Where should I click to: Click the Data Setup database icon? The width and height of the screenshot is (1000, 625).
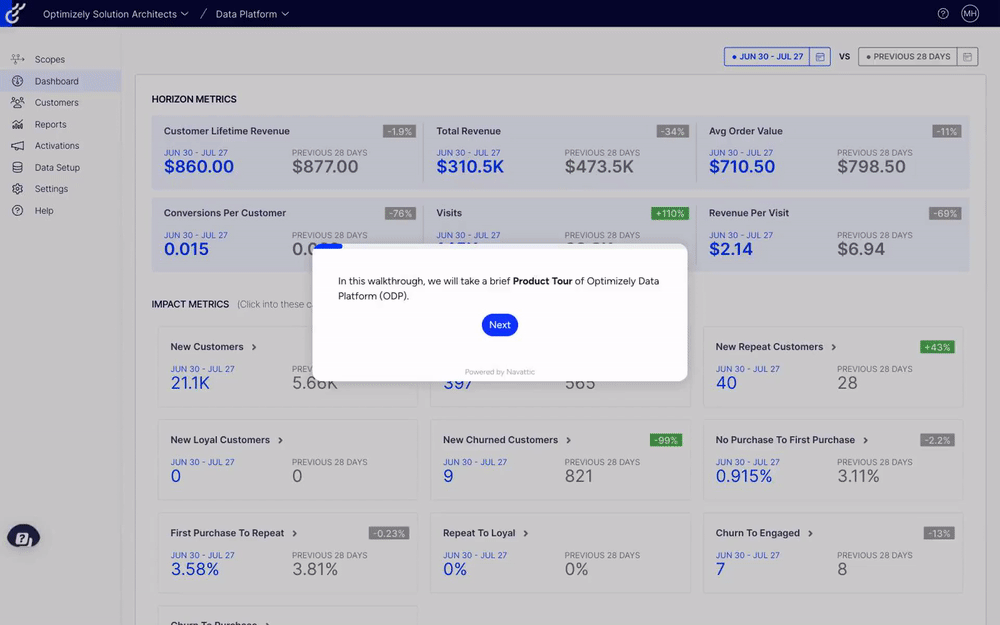tap(18, 167)
